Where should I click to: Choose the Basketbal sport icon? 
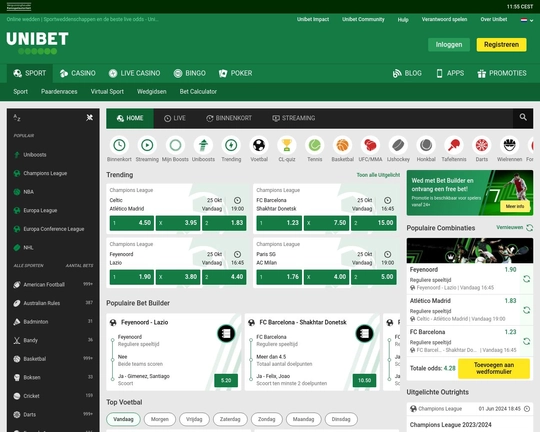pyautogui.click(x=343, y=145)
